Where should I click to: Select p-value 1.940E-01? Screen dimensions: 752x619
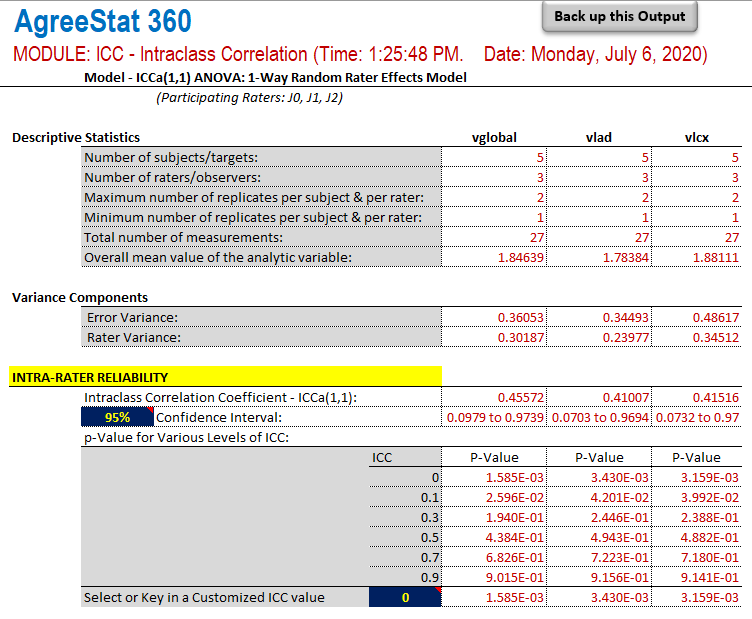515,518
